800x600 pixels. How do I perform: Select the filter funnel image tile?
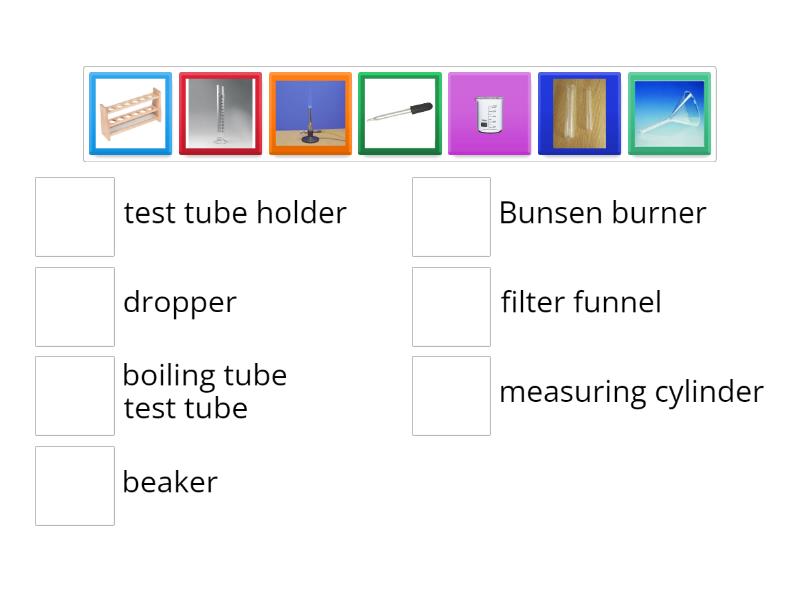point(668,113)
